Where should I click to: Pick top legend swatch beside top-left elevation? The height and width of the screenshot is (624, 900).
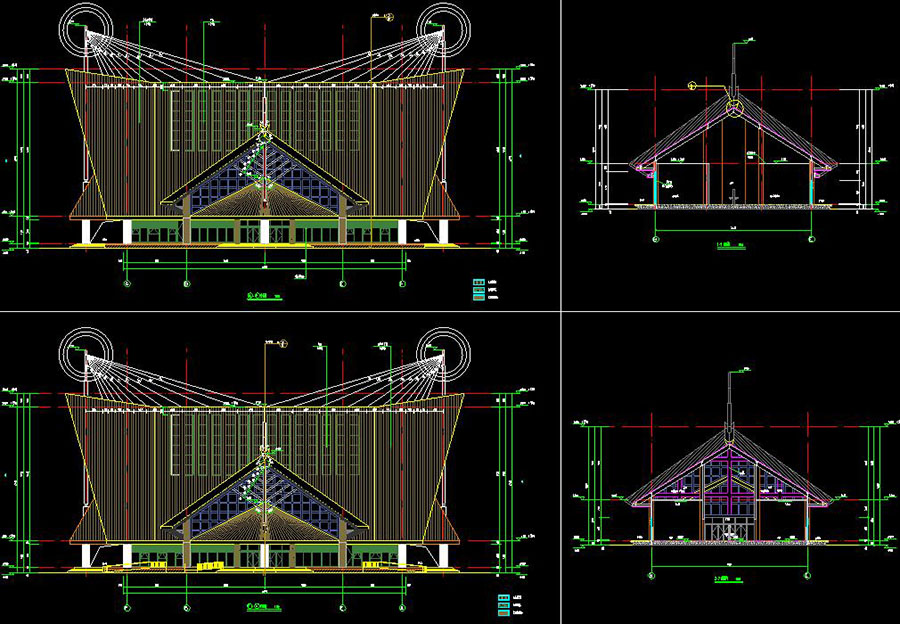pos(478,282)
